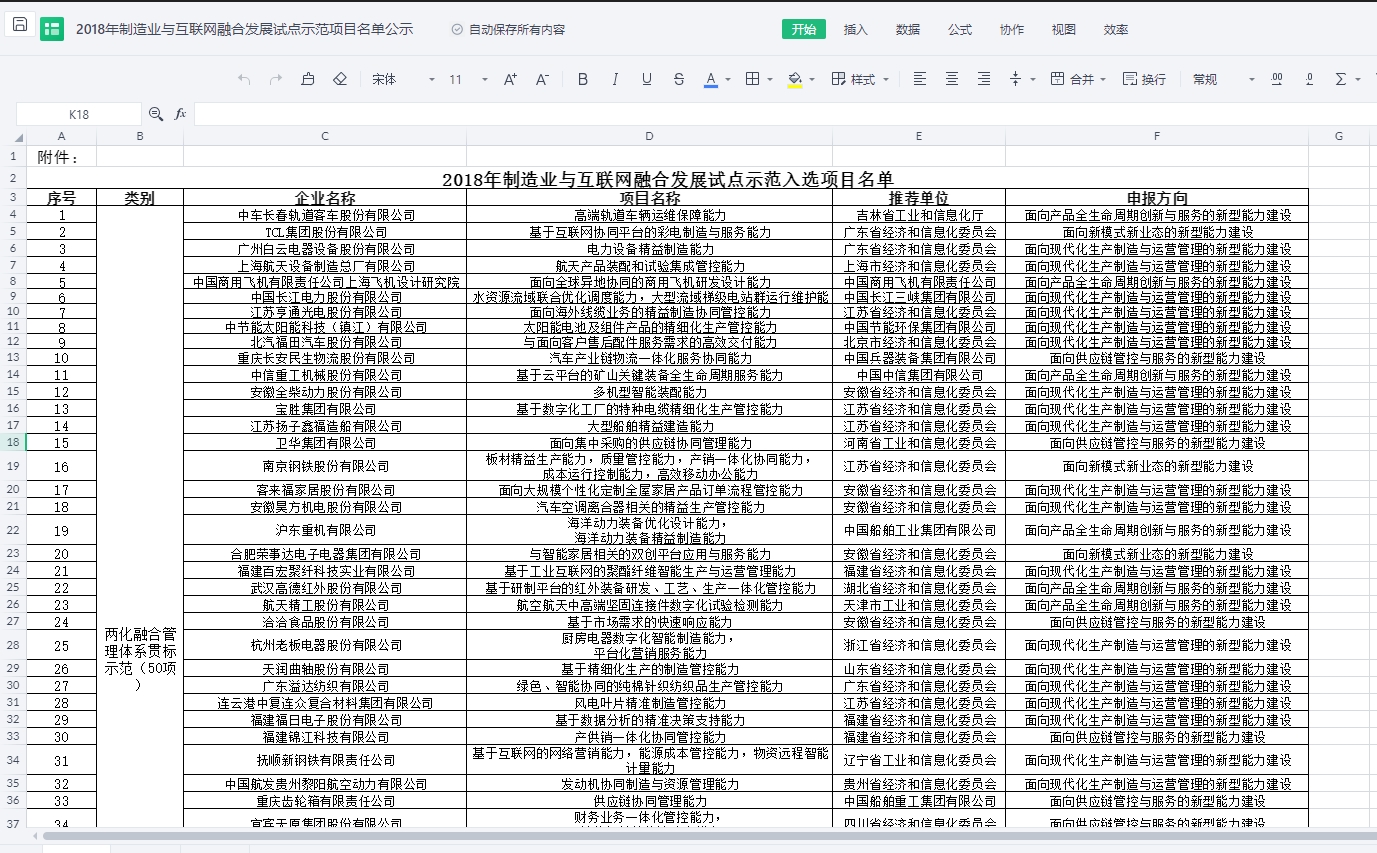
Task: Decrease decimal places
Action: click(1309, 79)
